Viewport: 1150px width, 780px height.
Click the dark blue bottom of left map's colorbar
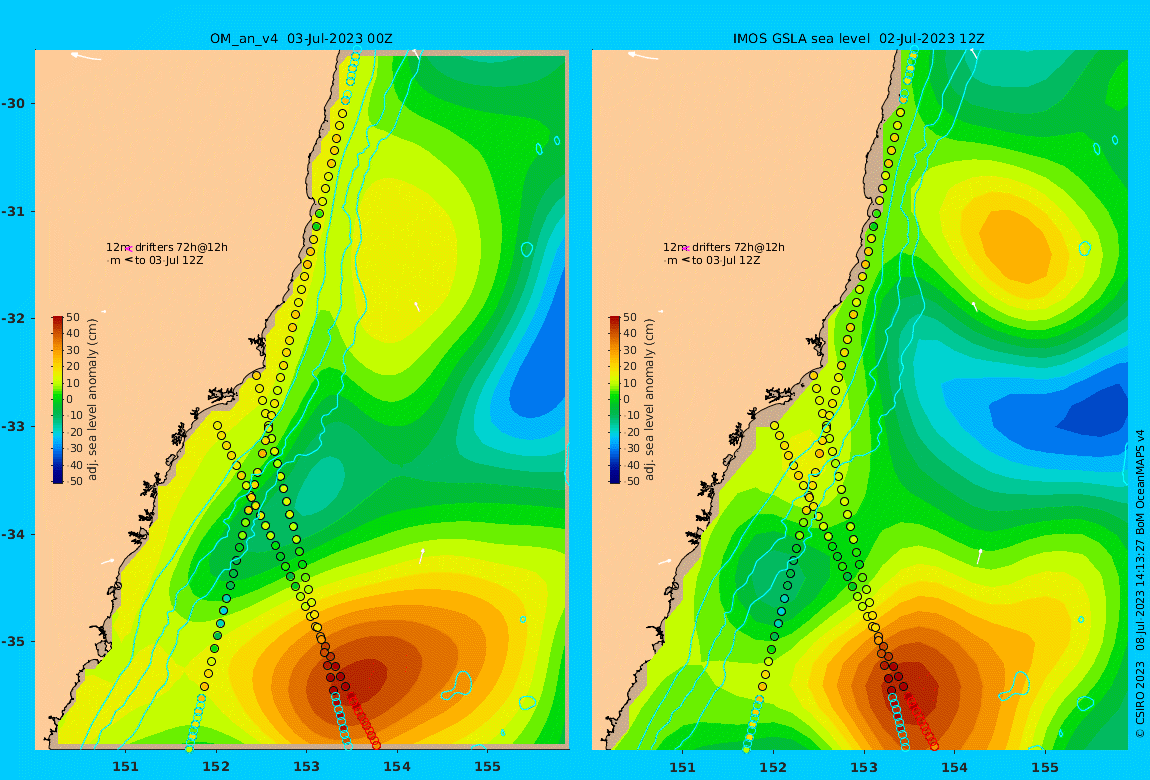tap(58, 479)
